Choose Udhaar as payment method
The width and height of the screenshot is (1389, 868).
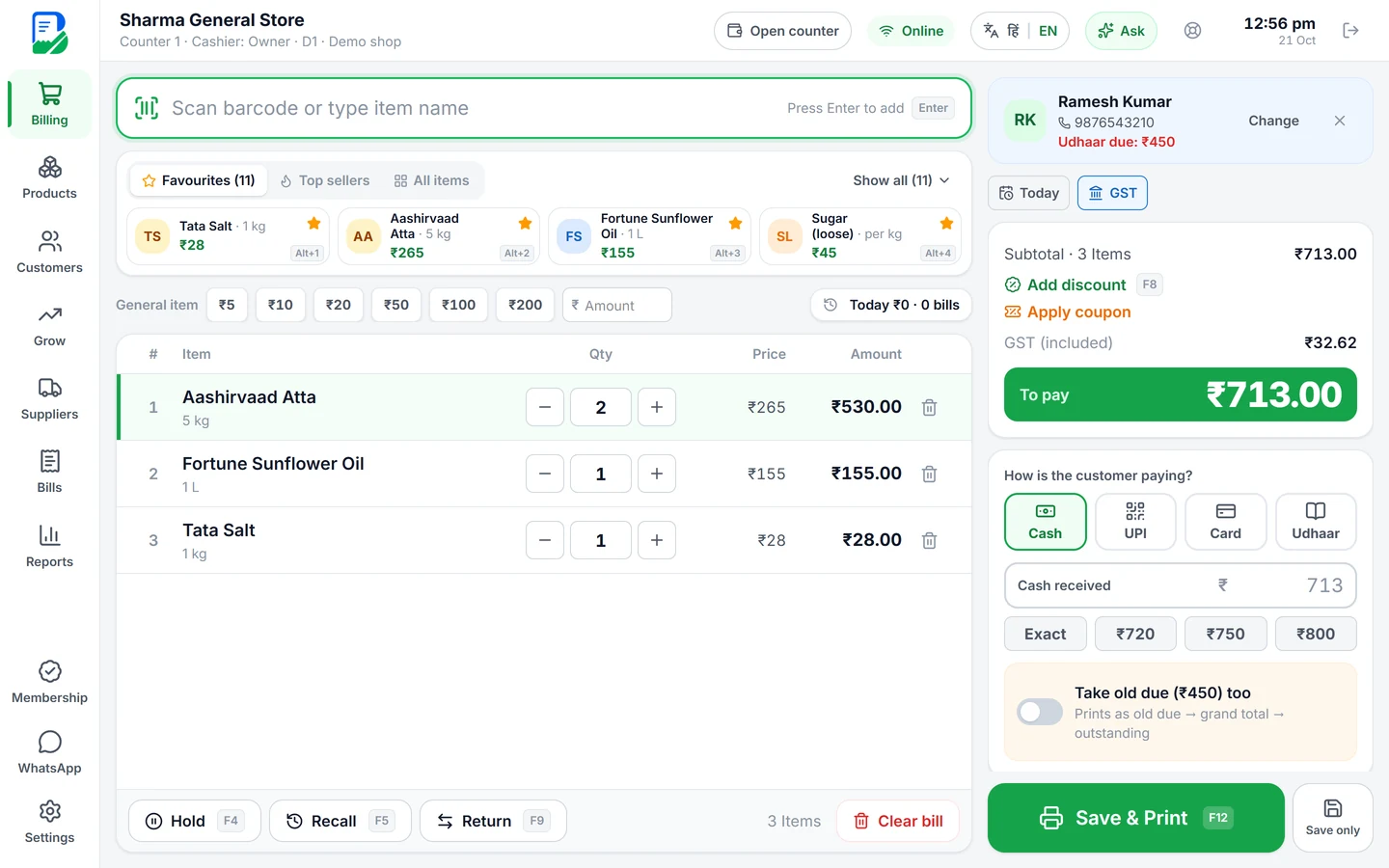click(x=1316, y=522)
